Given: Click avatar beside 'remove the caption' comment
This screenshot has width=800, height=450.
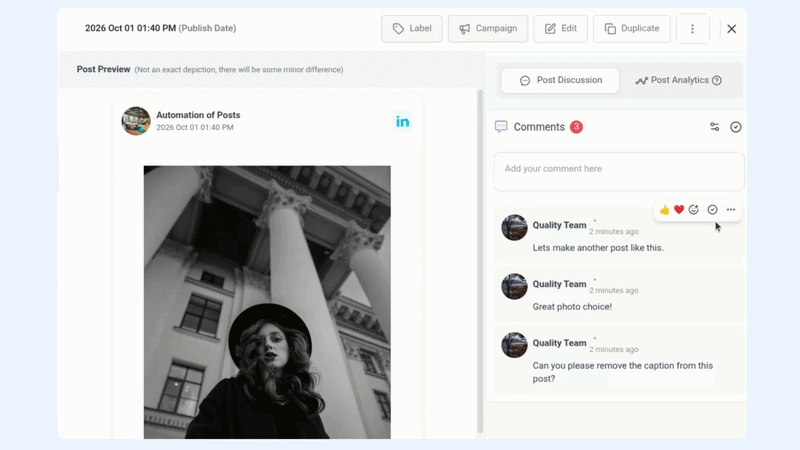Looking at the screenshot, I should [514, 345].
